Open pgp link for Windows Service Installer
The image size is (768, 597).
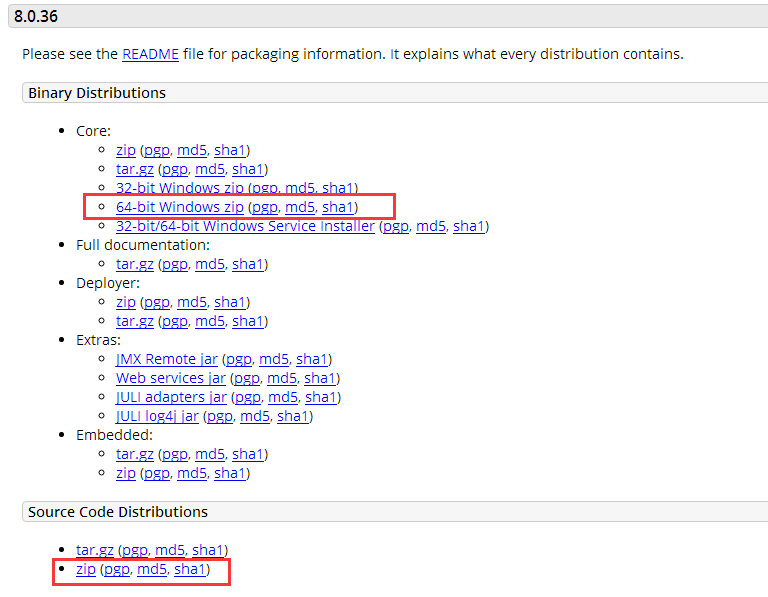[396, 226]
